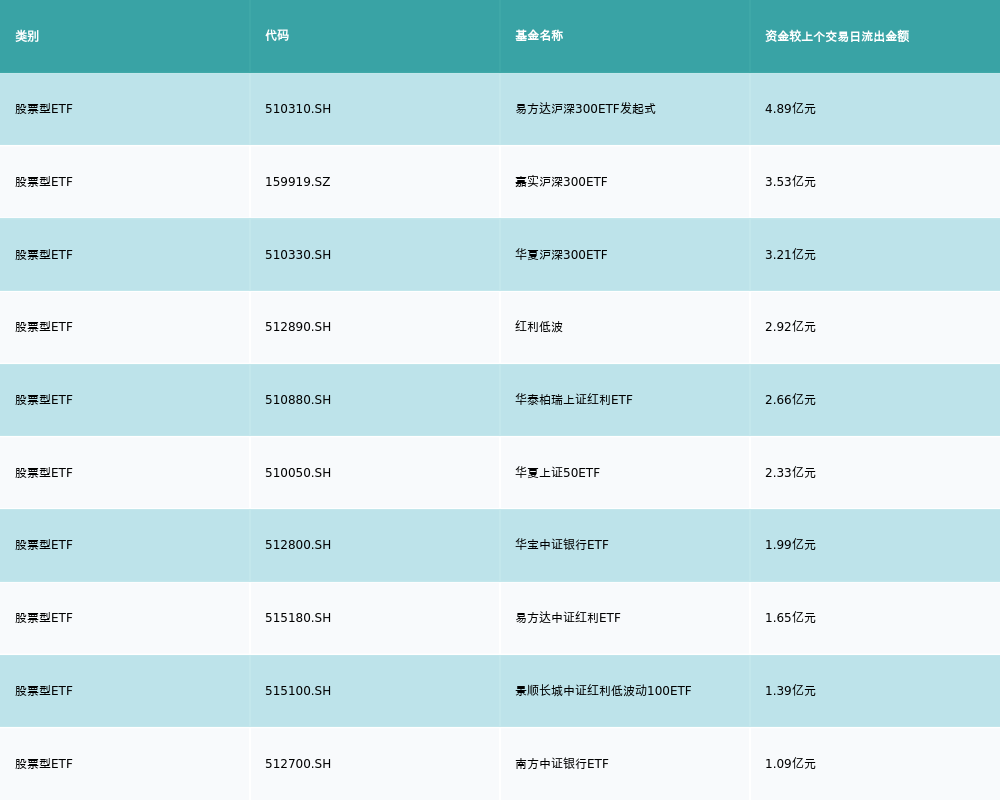Click outflow value 3.53亿元
1000x800 pixels.
tap(790, 182)
